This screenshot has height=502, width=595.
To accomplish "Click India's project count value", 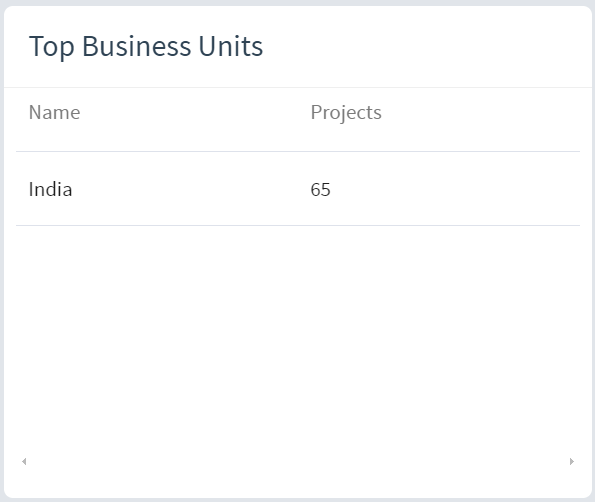I will 321,189.
